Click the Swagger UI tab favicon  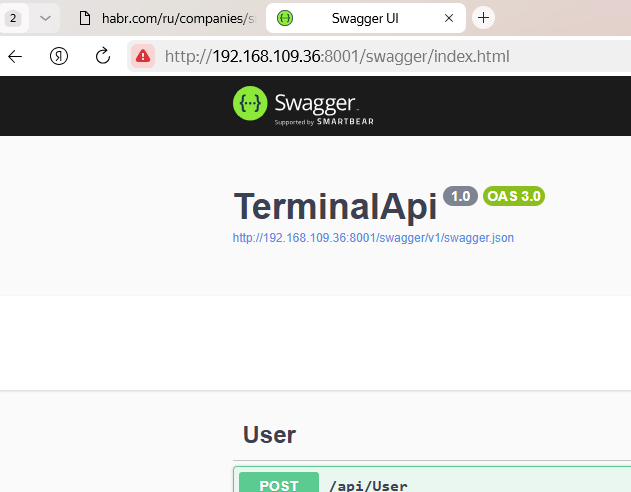pos(285,18)
